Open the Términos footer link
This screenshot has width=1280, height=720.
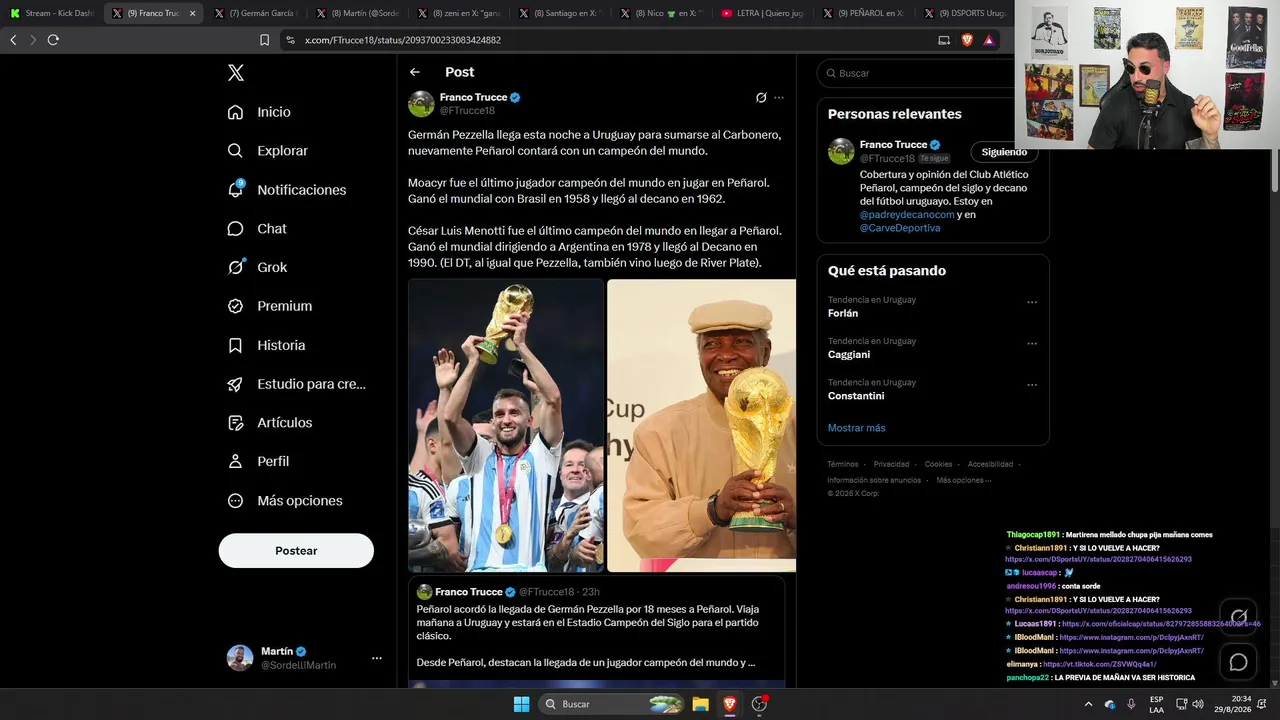843,464
